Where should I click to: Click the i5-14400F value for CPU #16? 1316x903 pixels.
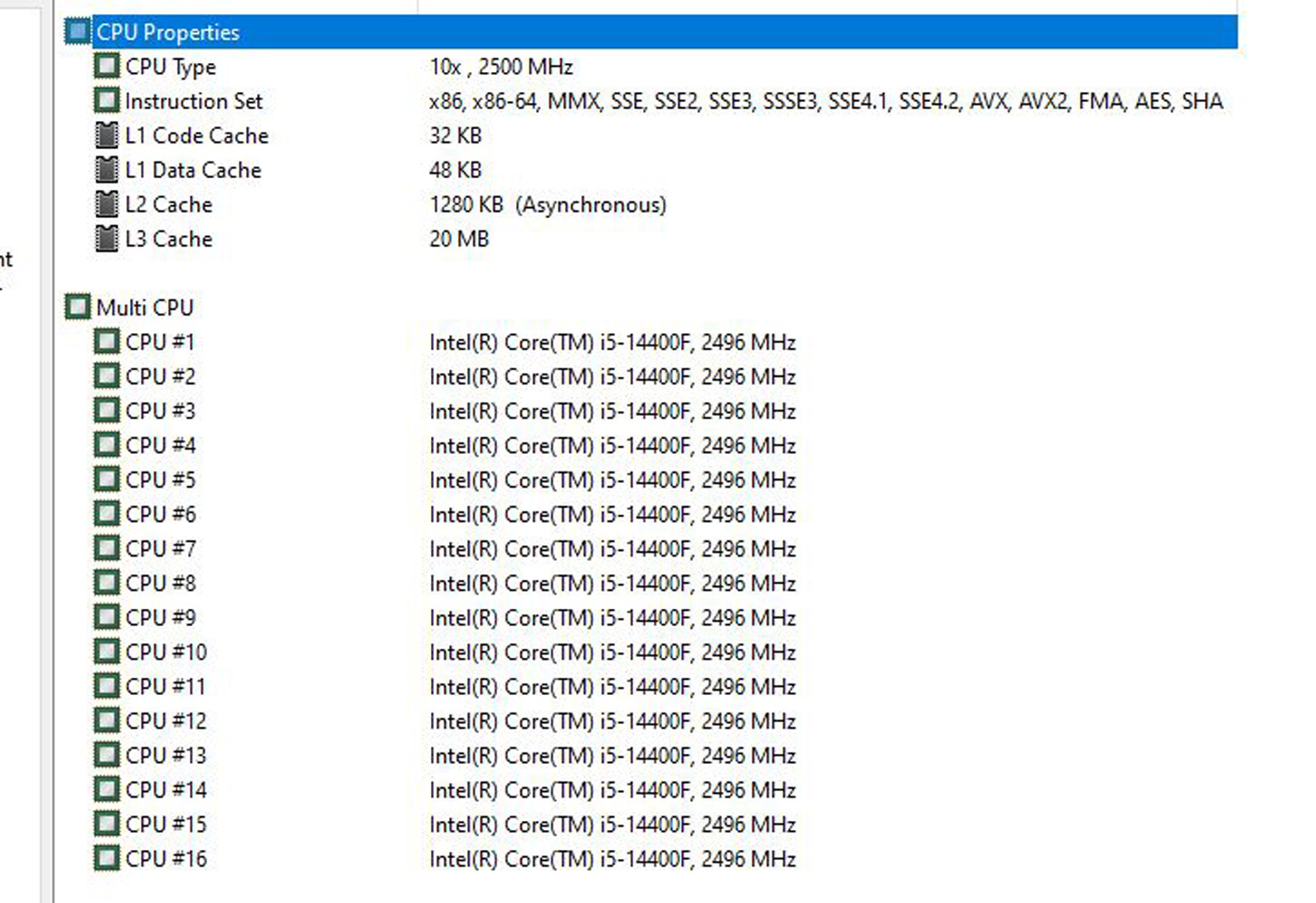pyautogui.click(x=612, y=860)
